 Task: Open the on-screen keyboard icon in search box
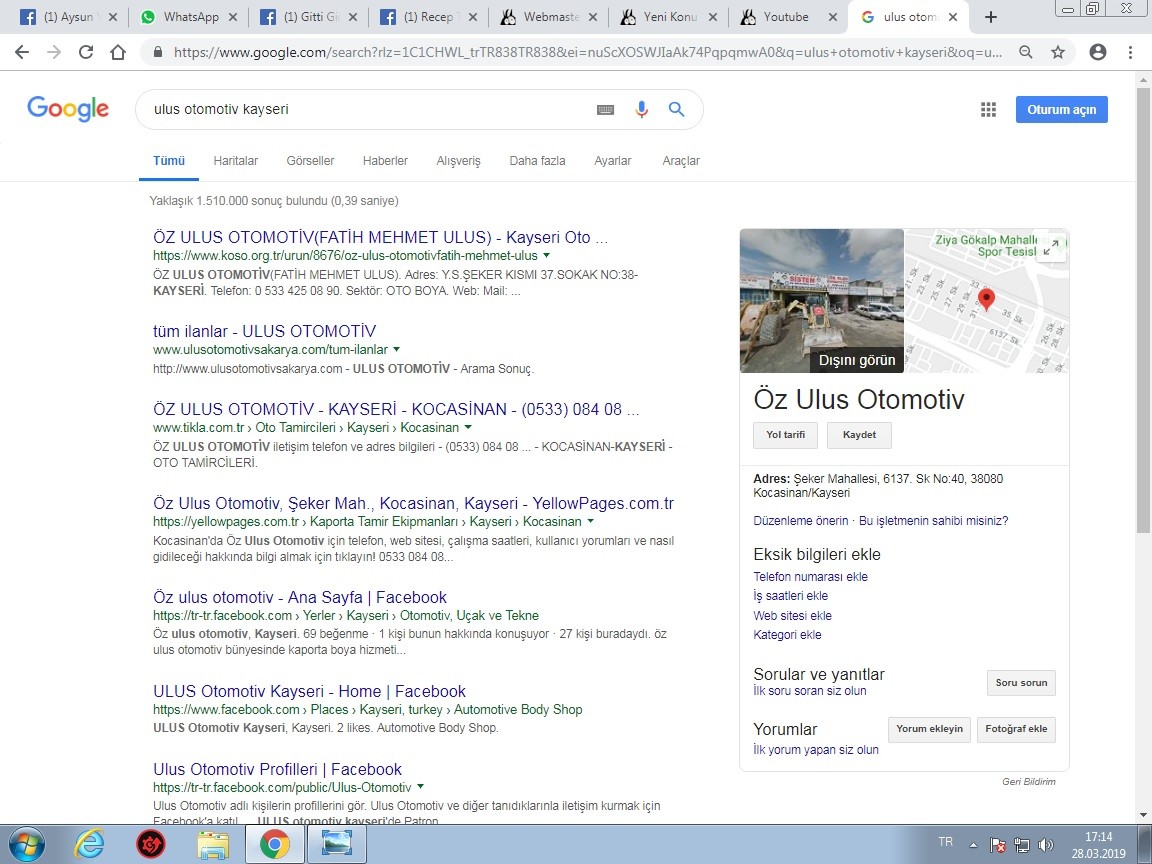605,109
